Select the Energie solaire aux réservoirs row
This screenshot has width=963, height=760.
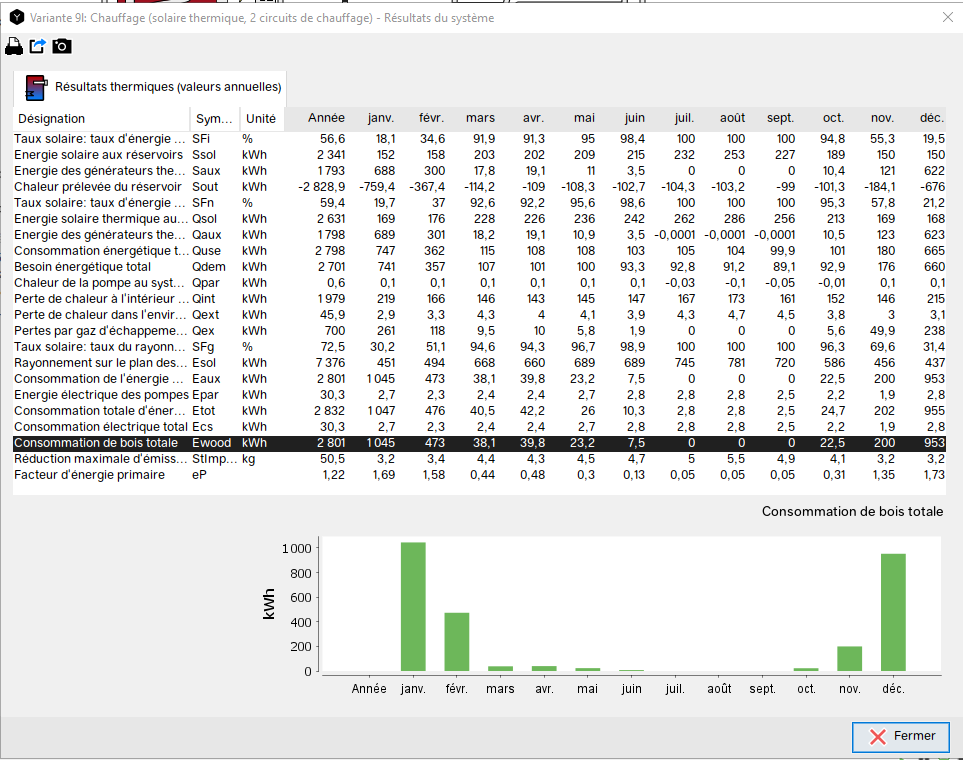pyautogui.click(x=479, y=155)
